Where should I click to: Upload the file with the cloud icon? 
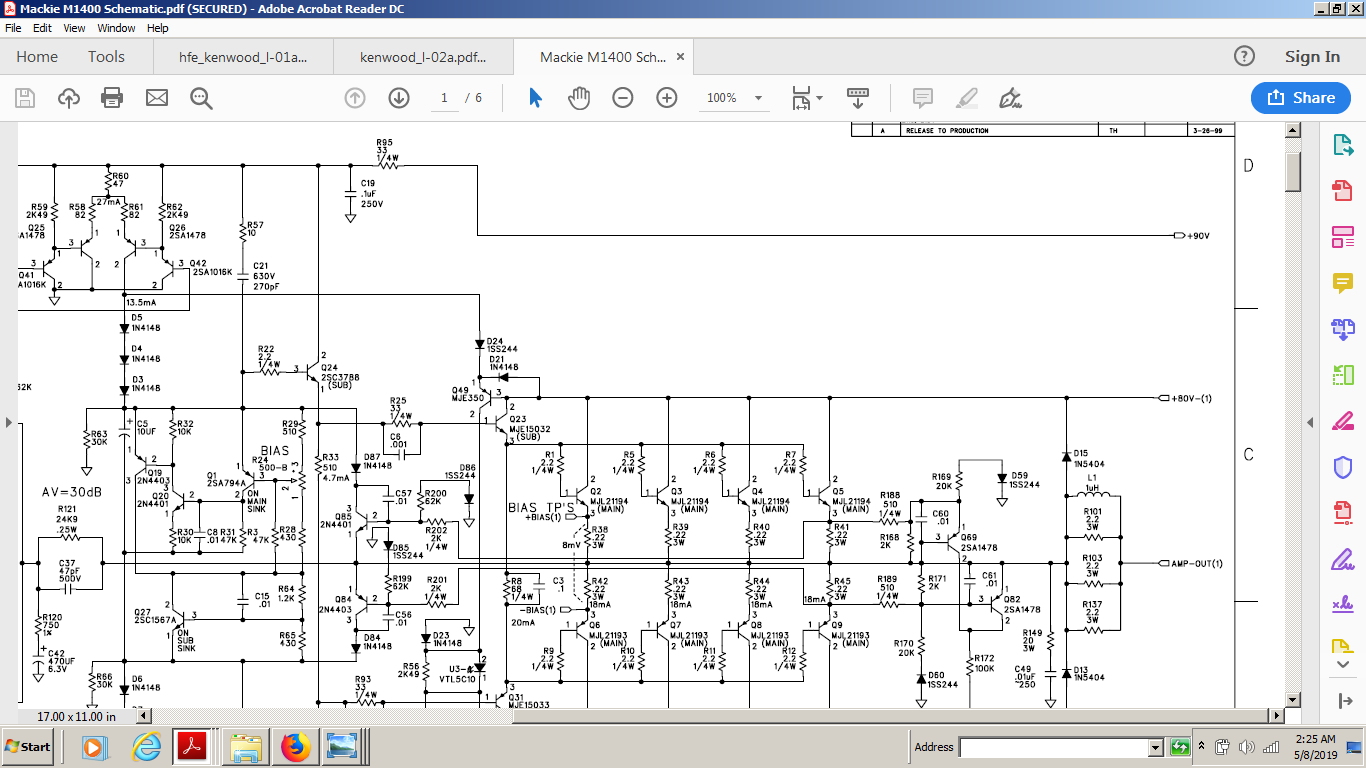(69, 98)
